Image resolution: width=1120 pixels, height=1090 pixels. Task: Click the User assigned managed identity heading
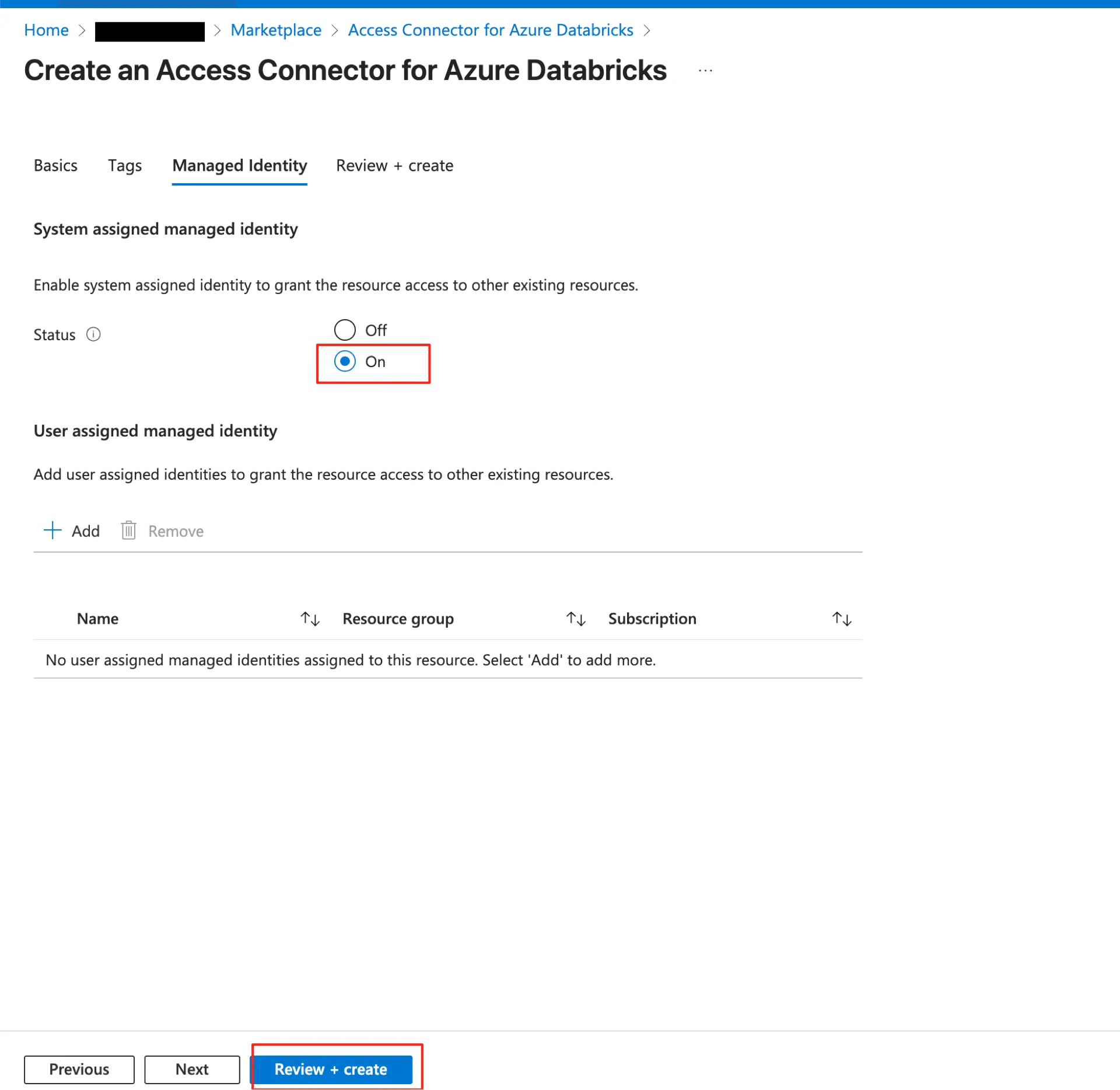(x=155, y=431)
